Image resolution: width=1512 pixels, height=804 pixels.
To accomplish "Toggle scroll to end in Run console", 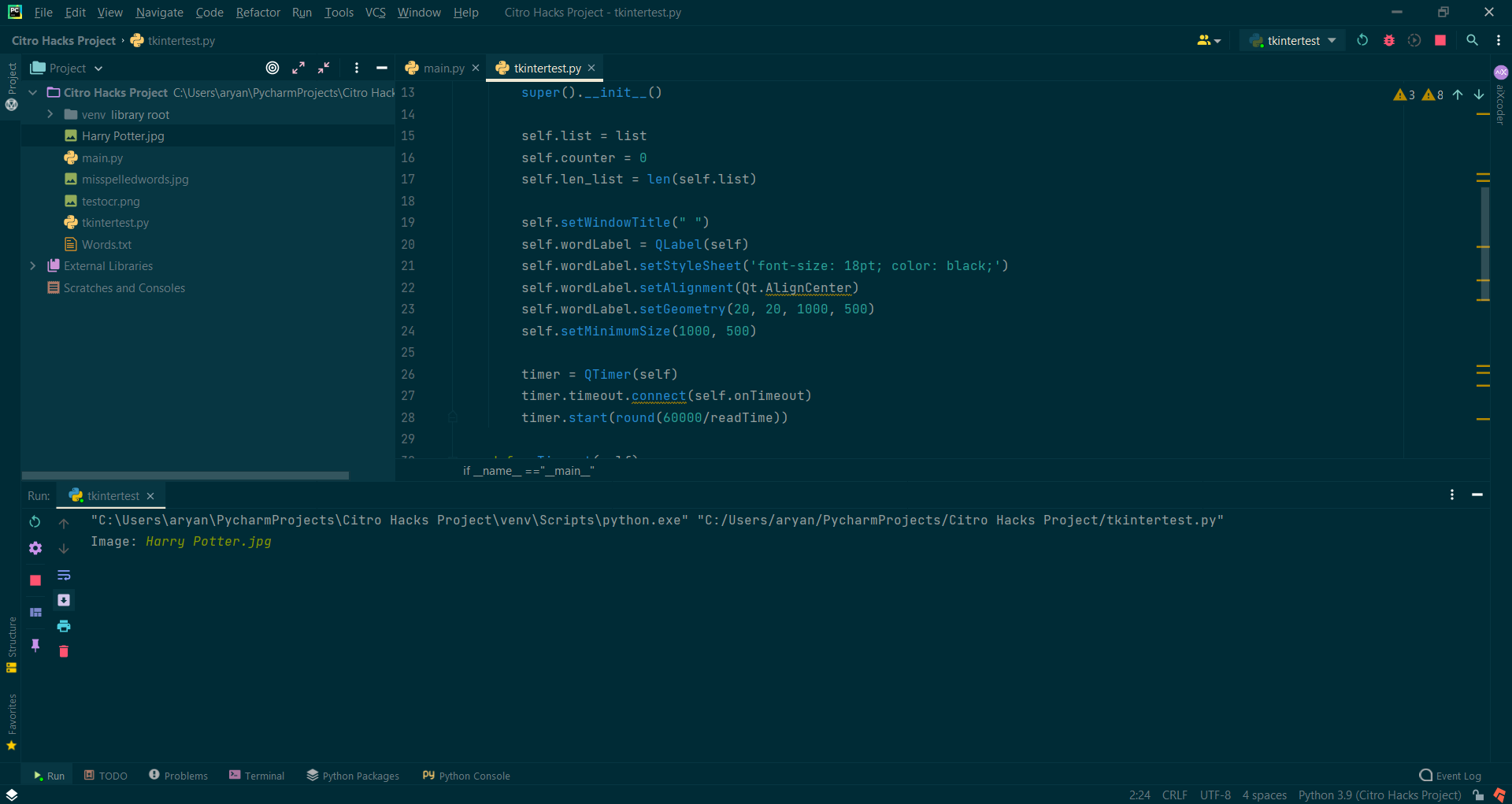I will click(64, 600).
